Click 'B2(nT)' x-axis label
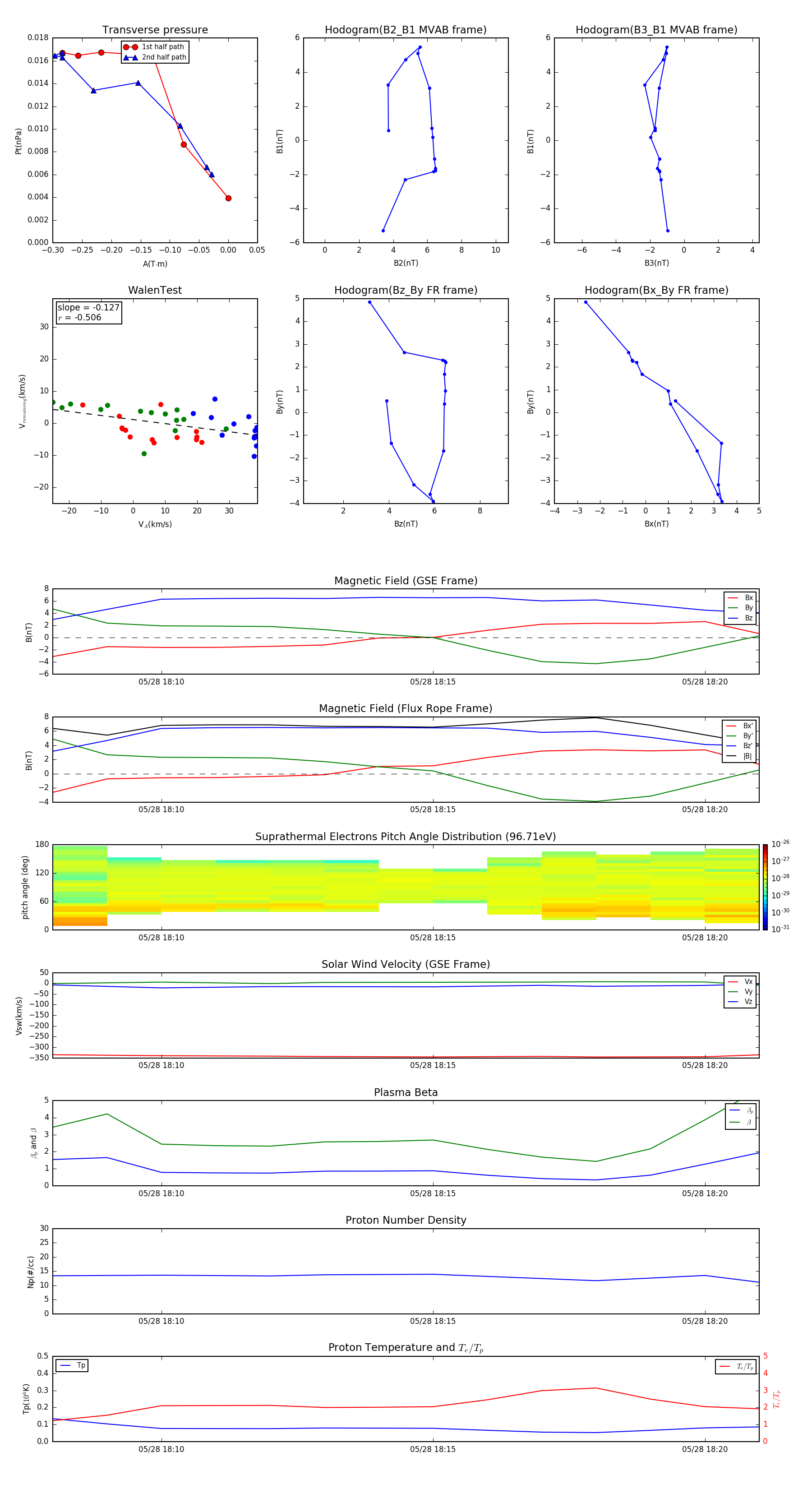The height and width of the screenshot is (1489, 812). pos(406,264)
